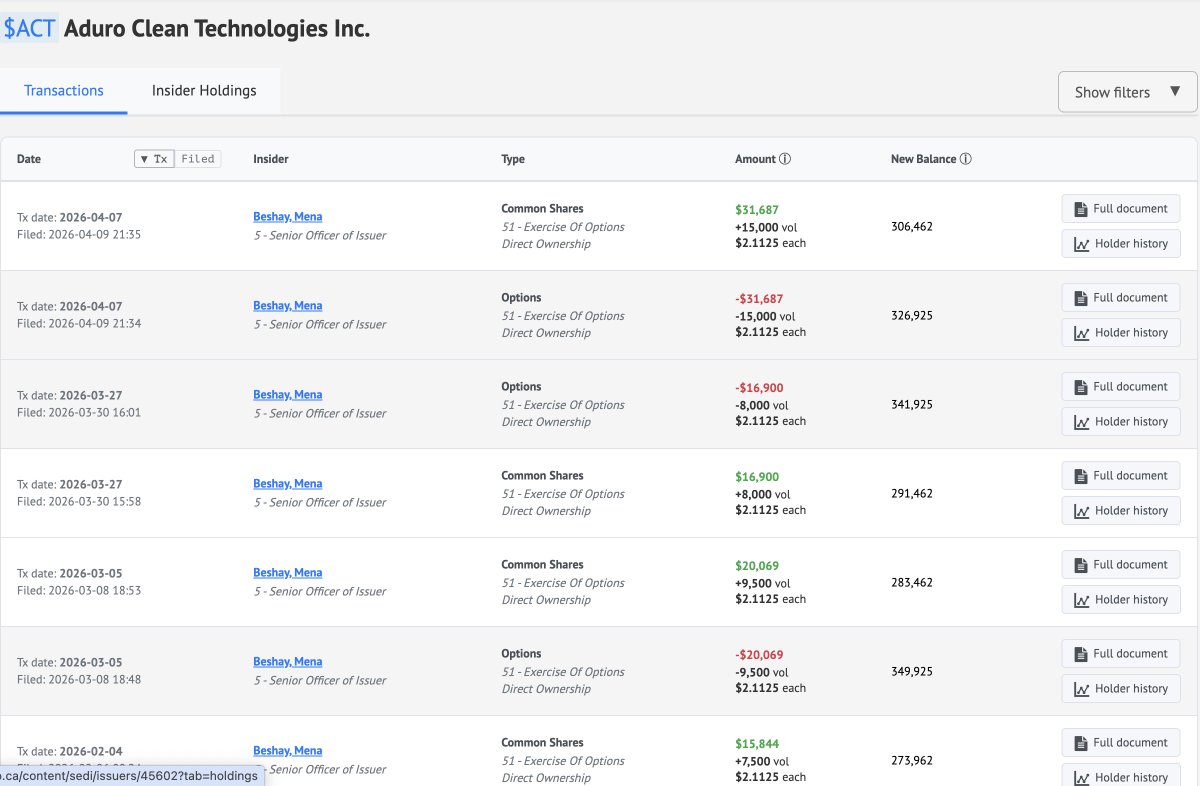Click the +9,500 vol text
The height and width of the screenshot is (786, 1200).
[763, 583]
